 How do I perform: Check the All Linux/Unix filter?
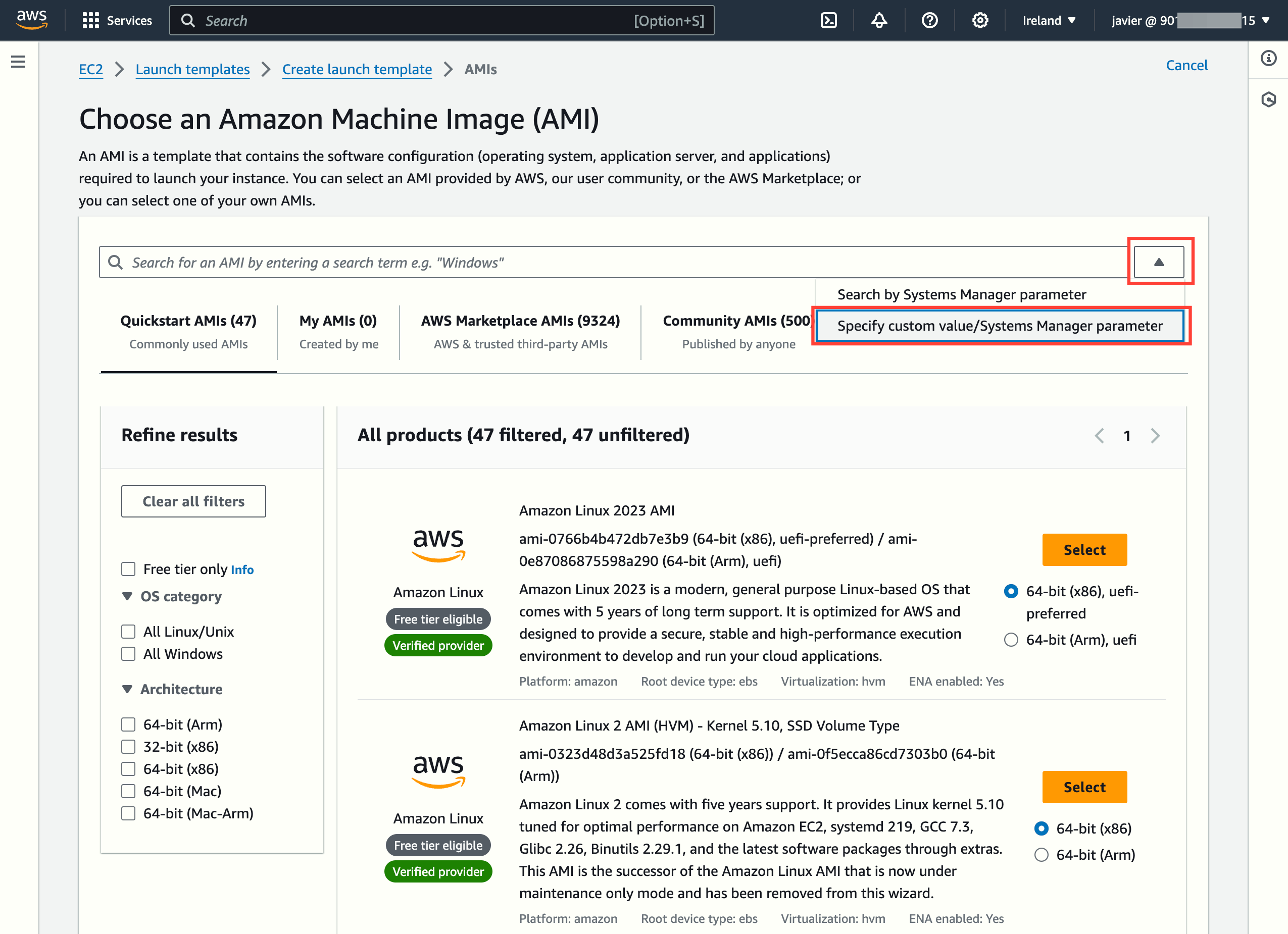[128, 632]
